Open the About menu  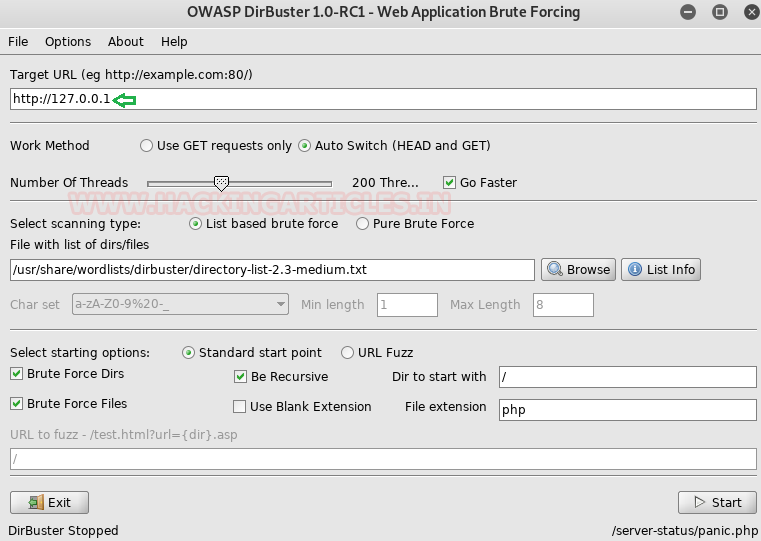coord(126,42)
